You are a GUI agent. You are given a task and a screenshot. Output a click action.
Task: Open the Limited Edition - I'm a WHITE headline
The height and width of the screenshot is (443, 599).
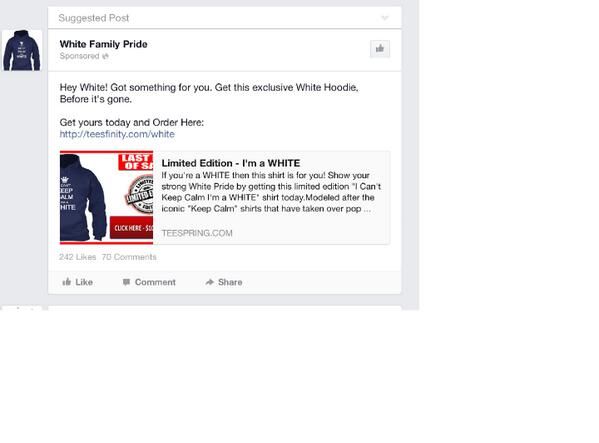[x=231, y=163]
